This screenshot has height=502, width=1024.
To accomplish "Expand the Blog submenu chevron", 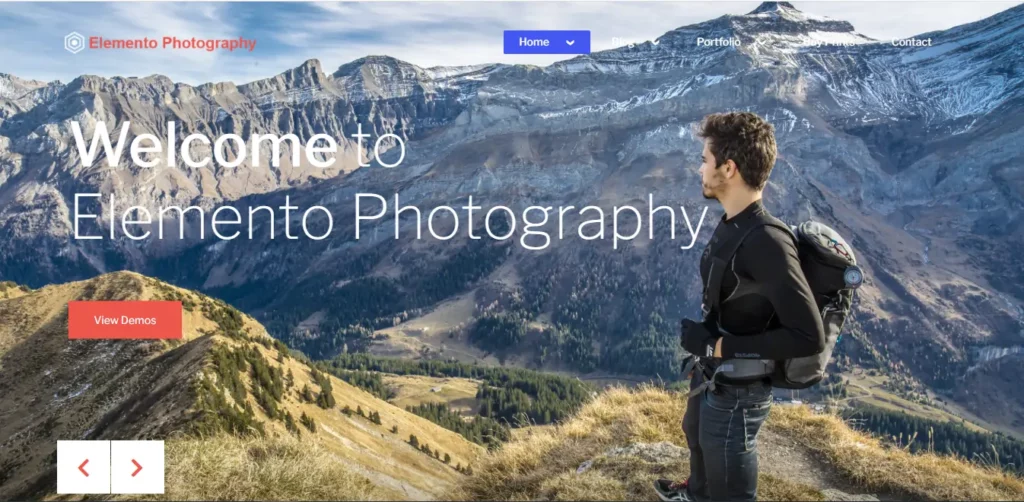I will (x=655, y=42).
